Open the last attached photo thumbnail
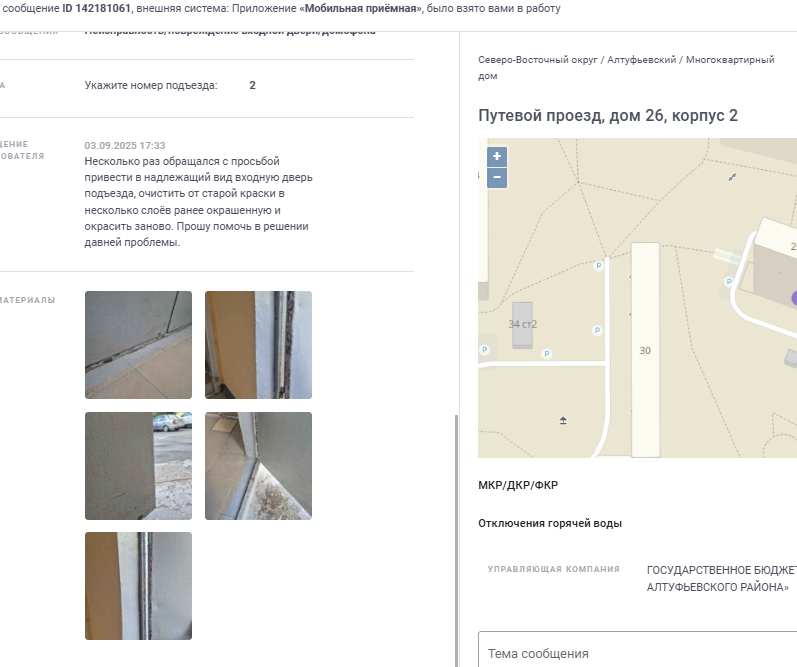The image size is (797, 667). 138,586
